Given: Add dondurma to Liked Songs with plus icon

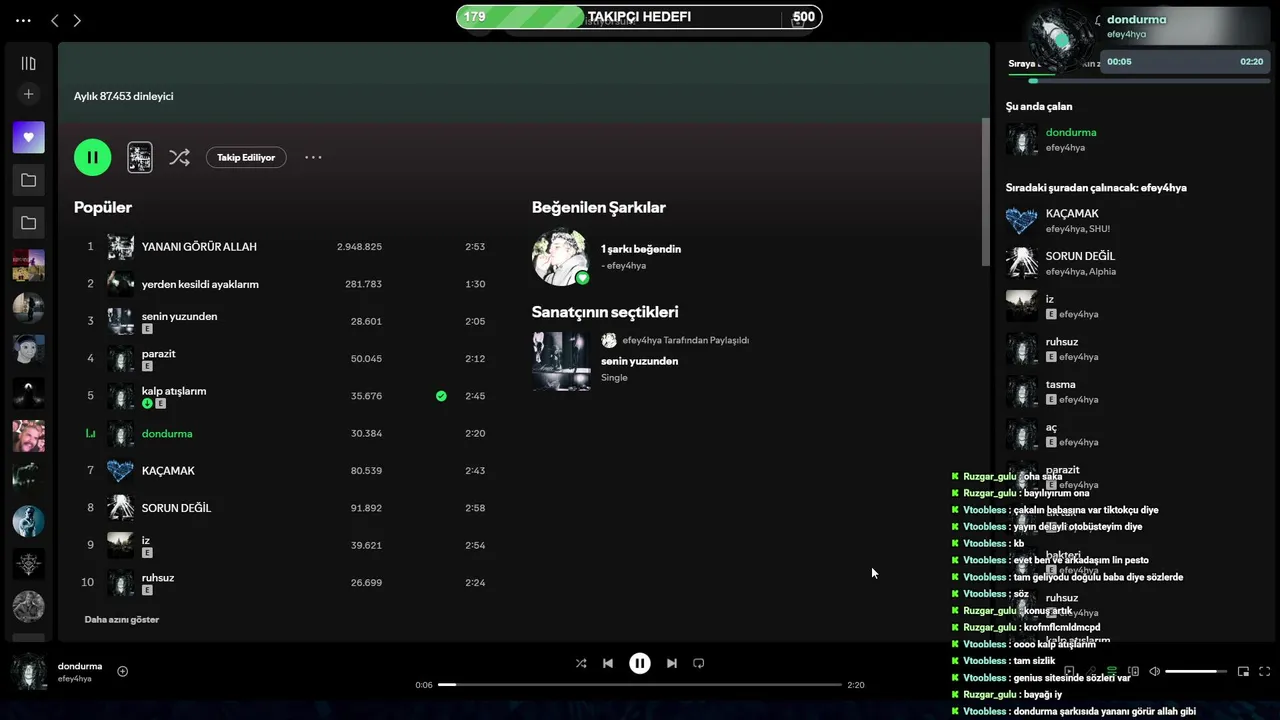Looking at the screenshot, I should point(123,672).
